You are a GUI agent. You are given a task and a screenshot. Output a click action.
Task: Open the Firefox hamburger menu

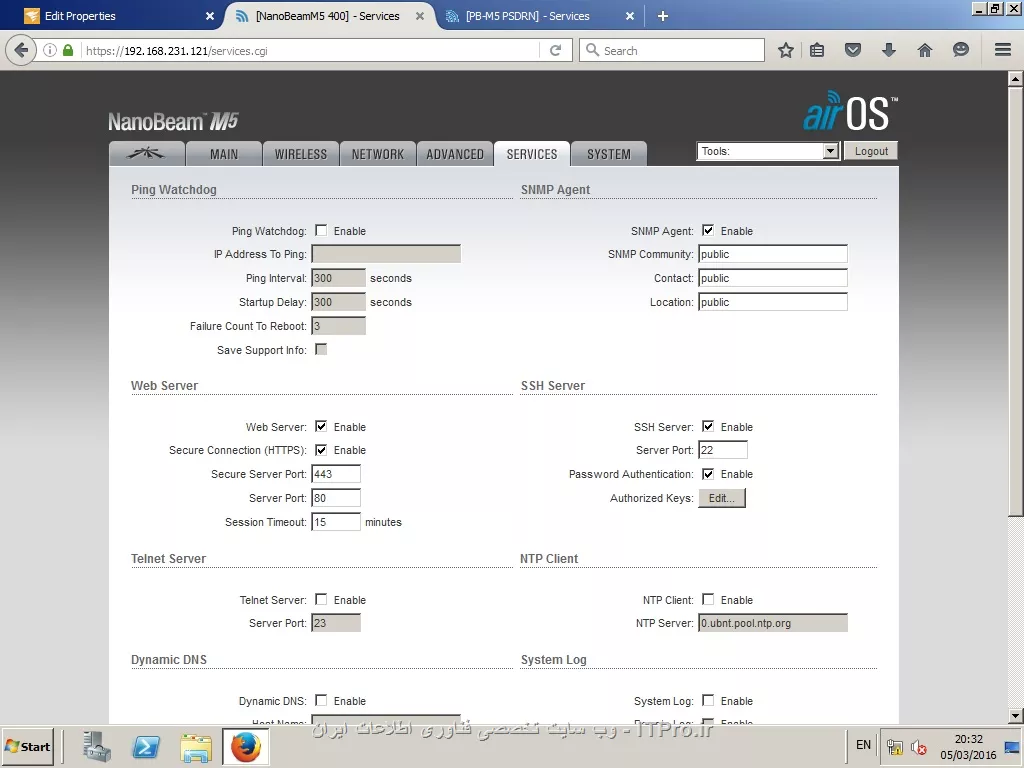click(1003, 50)
